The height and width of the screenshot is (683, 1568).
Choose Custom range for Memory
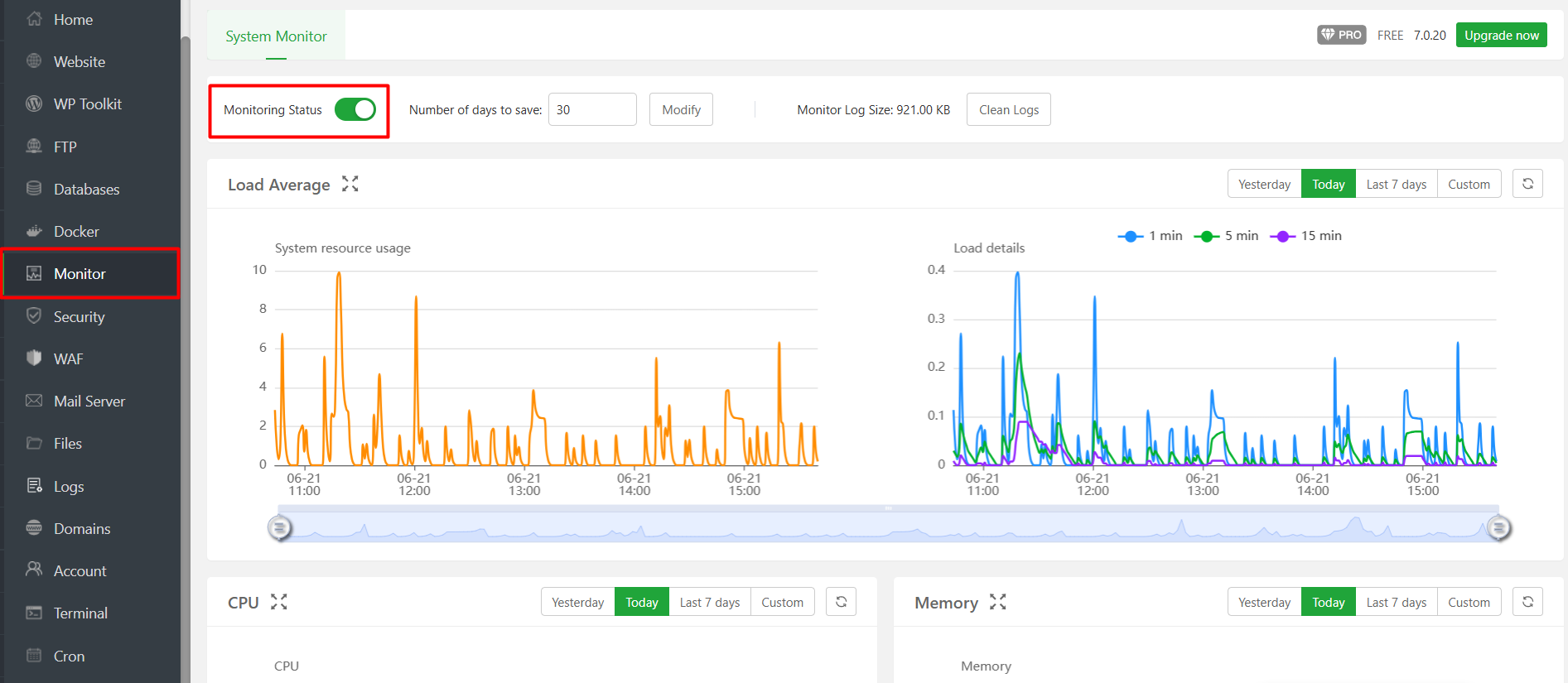[1469, 602]
